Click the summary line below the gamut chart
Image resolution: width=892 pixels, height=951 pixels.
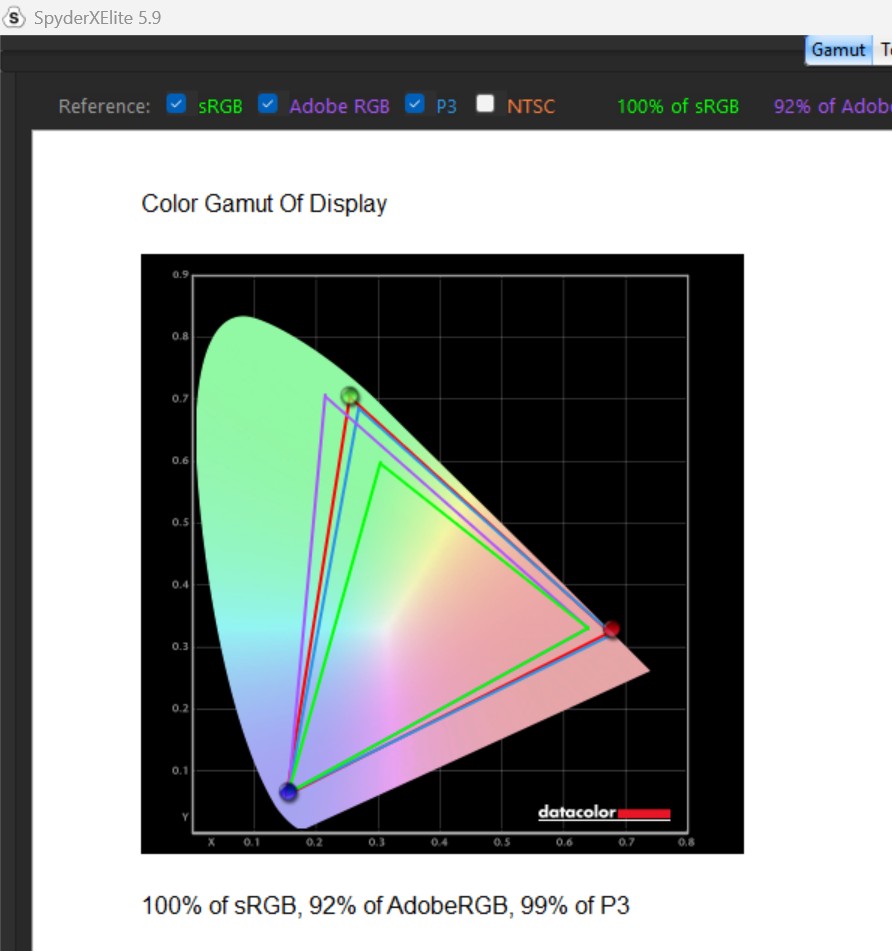[x=386, y=906]
